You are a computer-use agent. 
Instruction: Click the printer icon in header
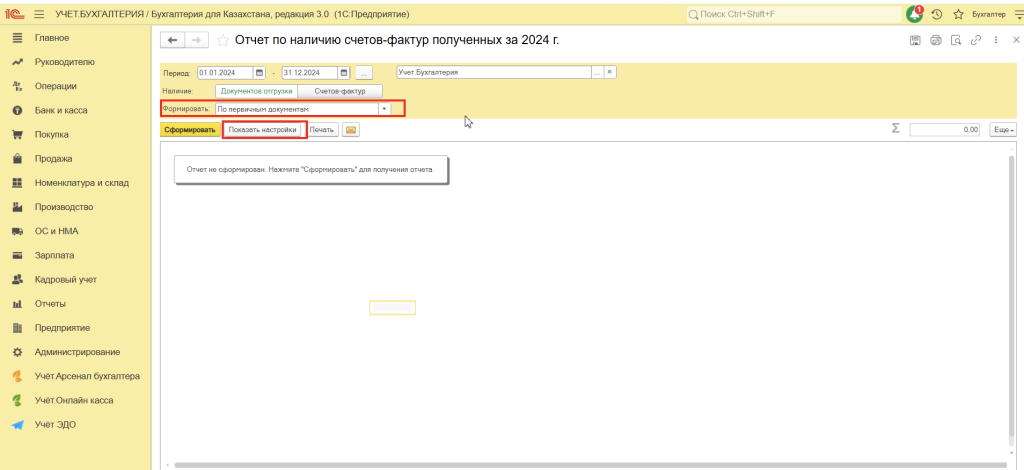935,40
